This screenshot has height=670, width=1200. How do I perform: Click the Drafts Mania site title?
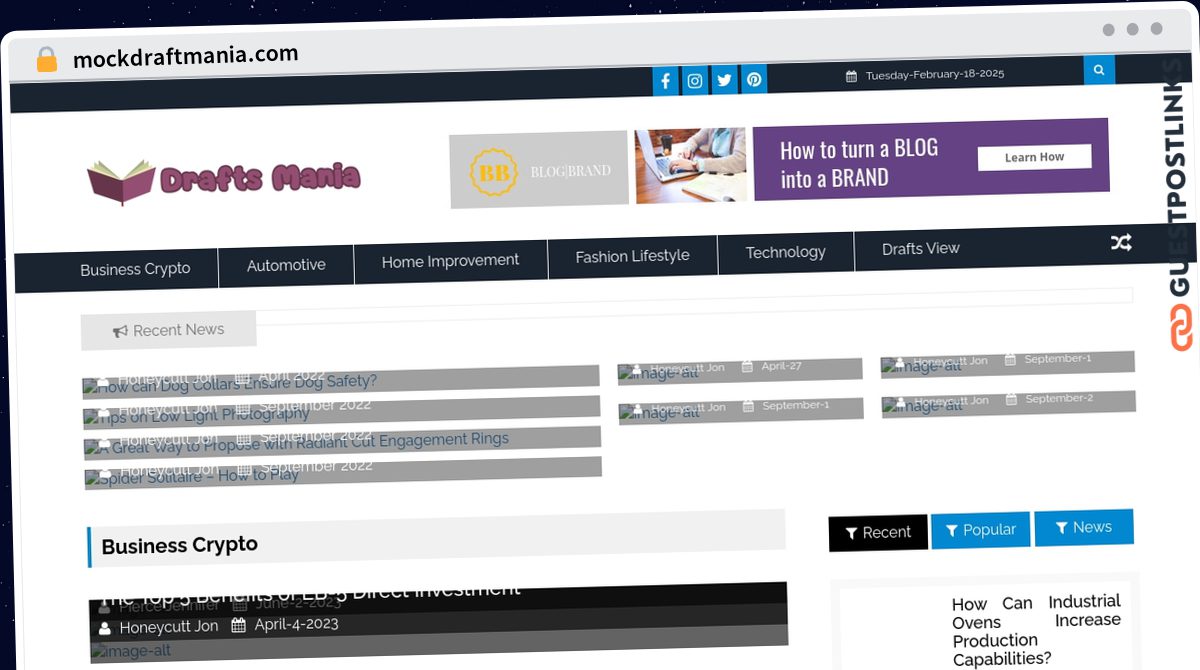tap(260, 179)
